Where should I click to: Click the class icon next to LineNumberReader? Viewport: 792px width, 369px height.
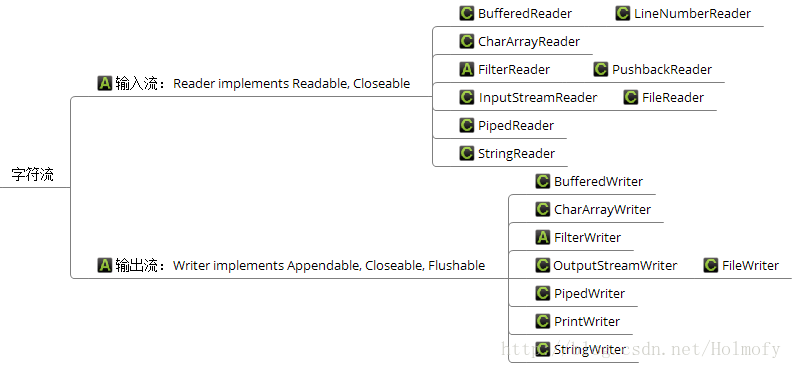(623, 13)
